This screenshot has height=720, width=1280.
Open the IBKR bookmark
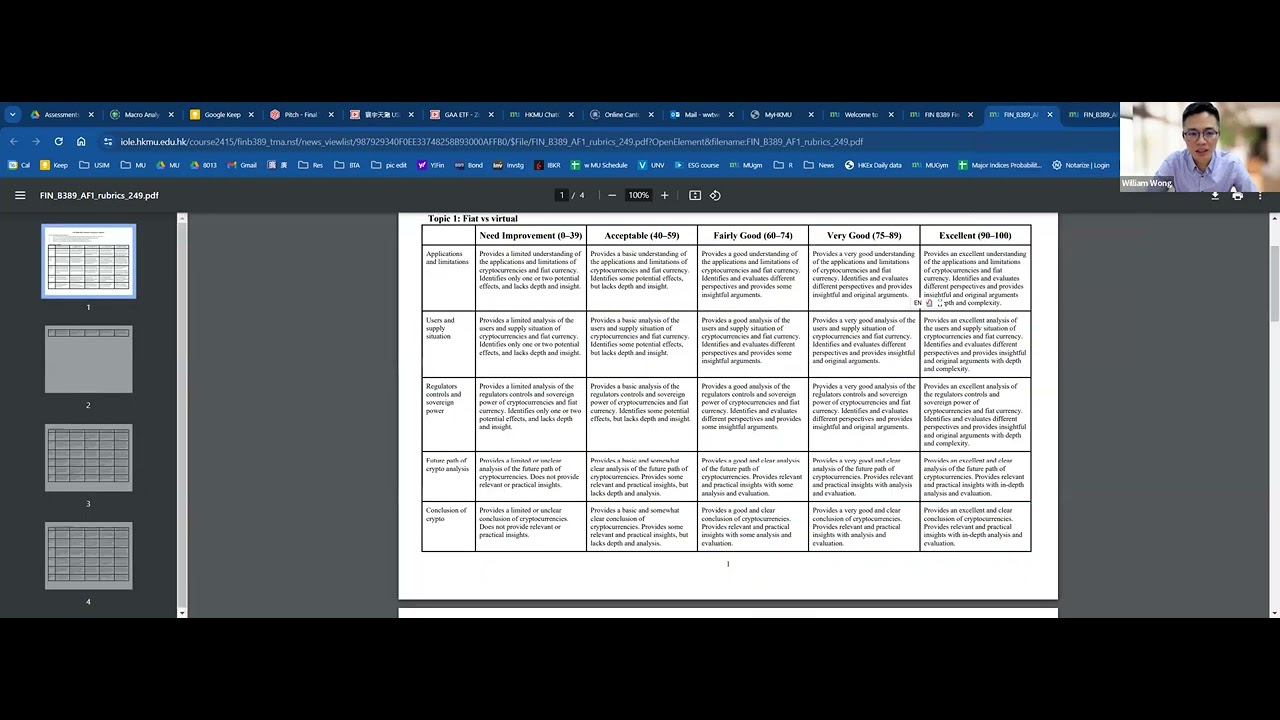tap(548, 165)
